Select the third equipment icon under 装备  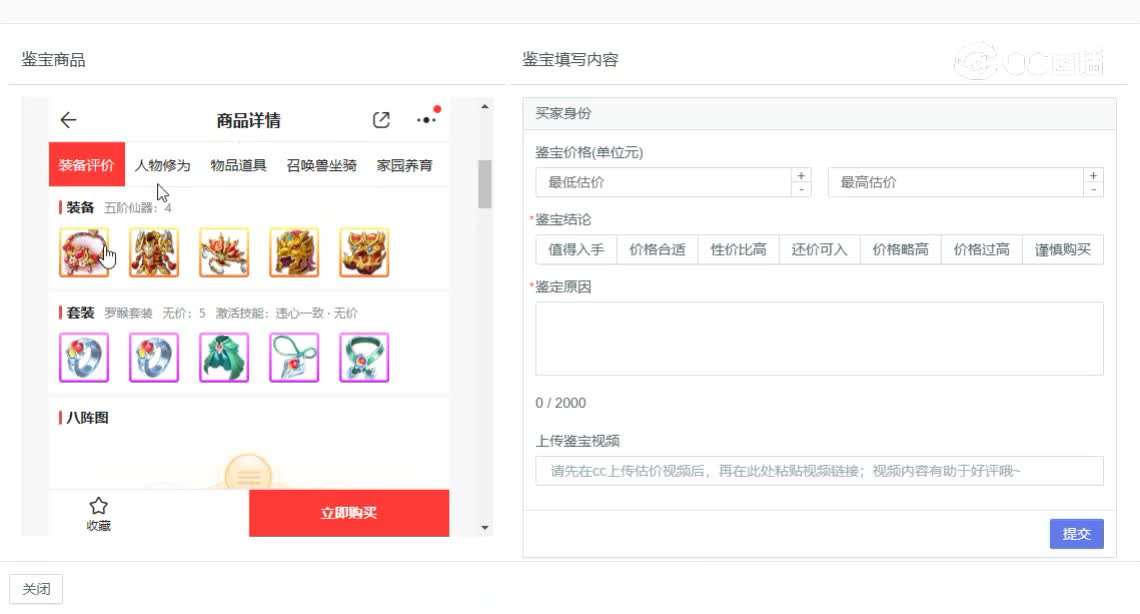pyautogui.click(x=224, y=252)
